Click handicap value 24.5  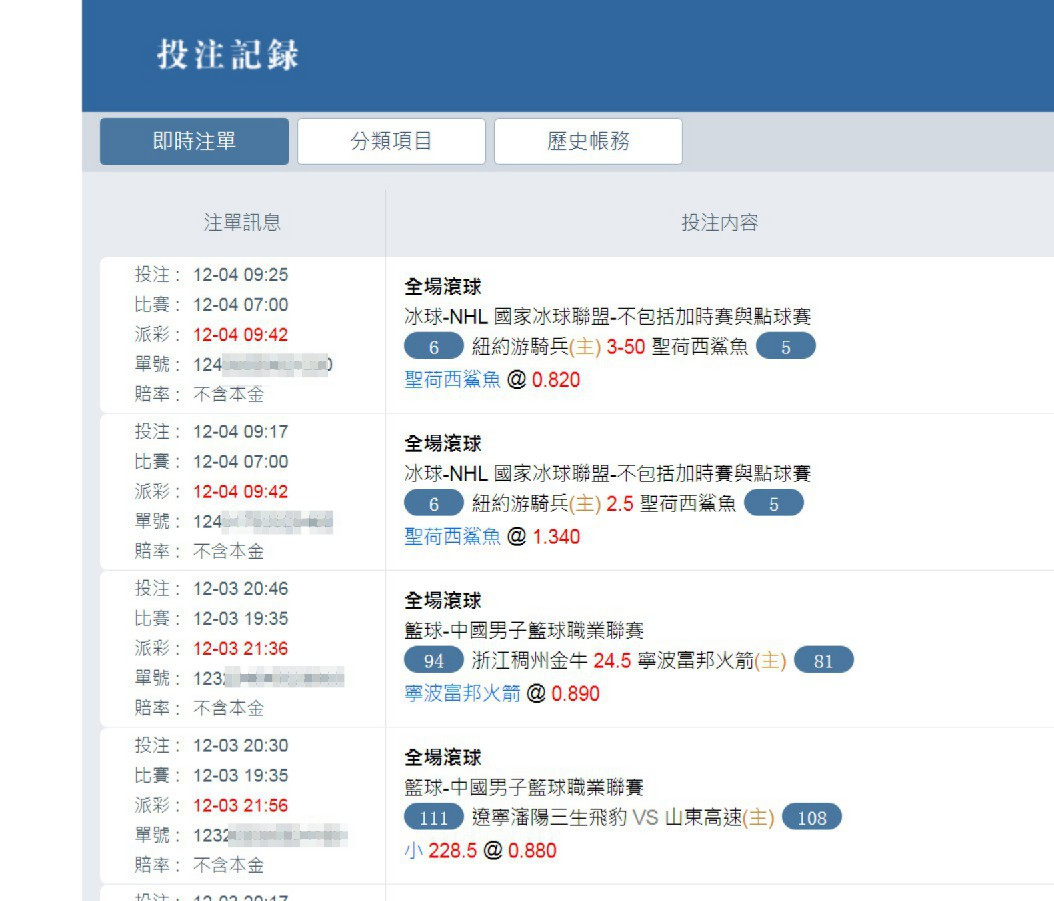[x=612, y=661]
